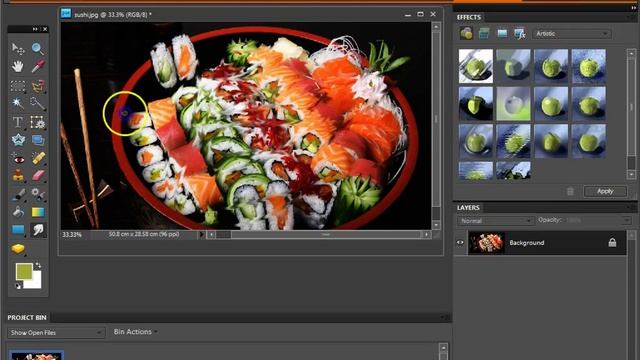Select the Paint Bucket tool

pos(18,212)
